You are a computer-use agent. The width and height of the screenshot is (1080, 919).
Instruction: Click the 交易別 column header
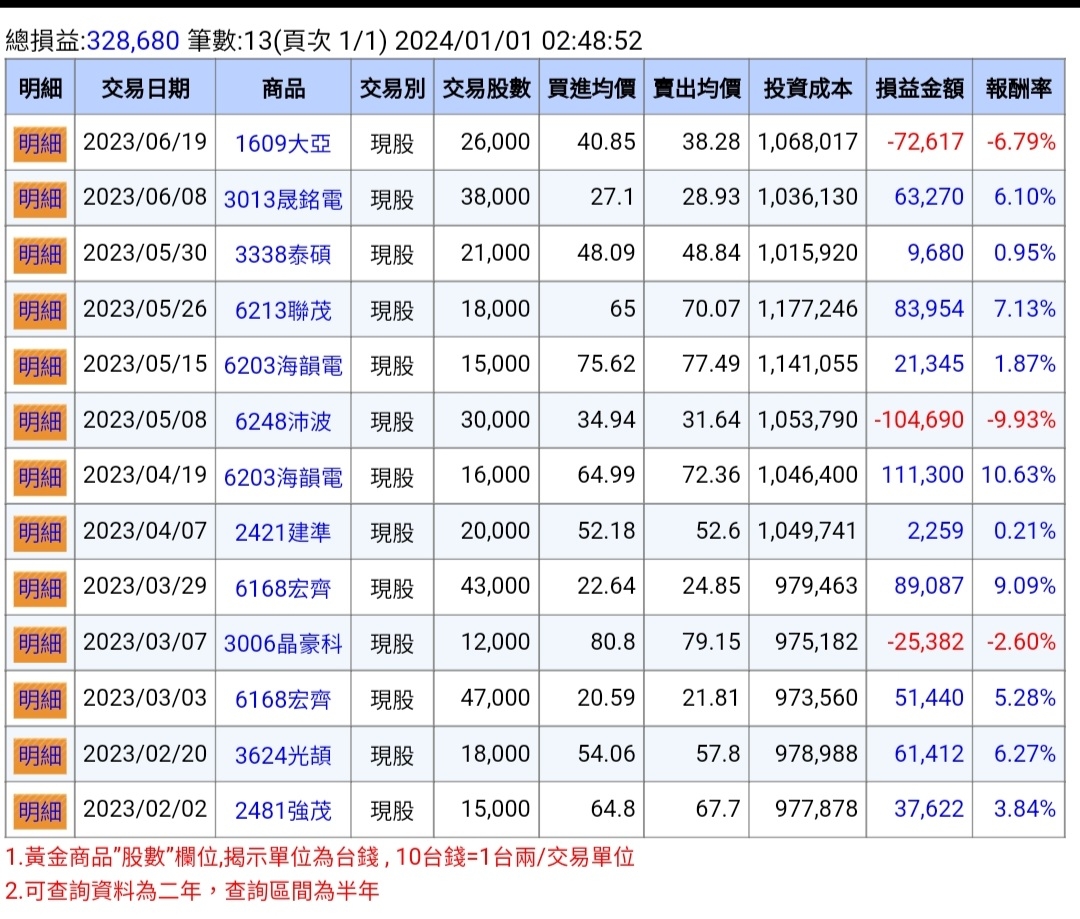(393, 87)
